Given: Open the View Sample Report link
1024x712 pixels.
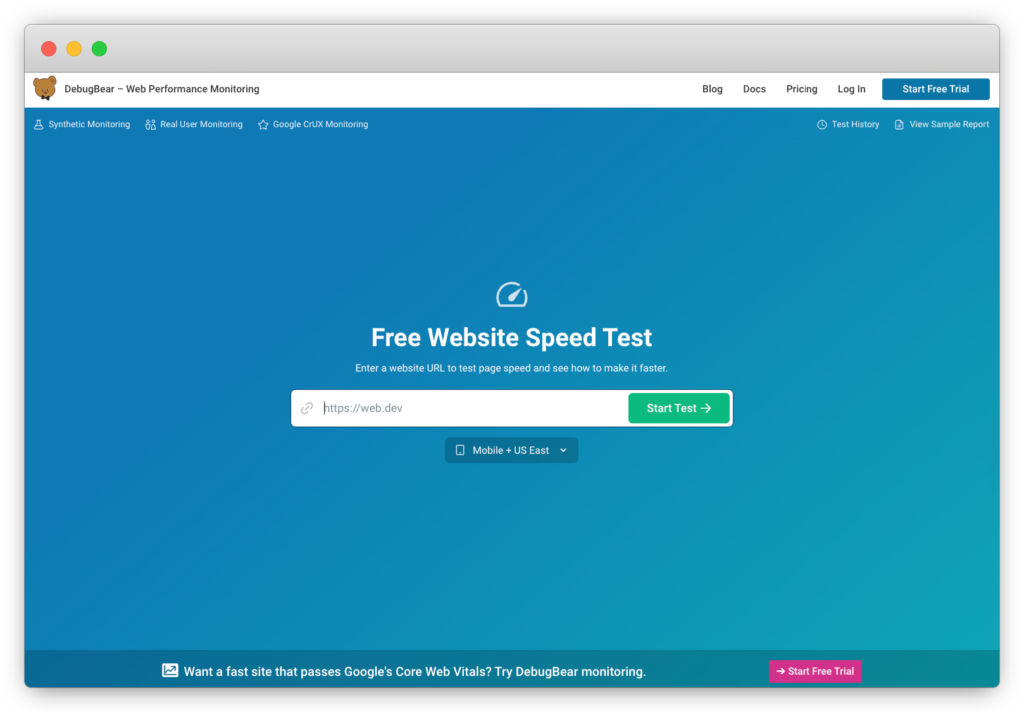Looking at the screenshot, I should click(x=942, y=125).
